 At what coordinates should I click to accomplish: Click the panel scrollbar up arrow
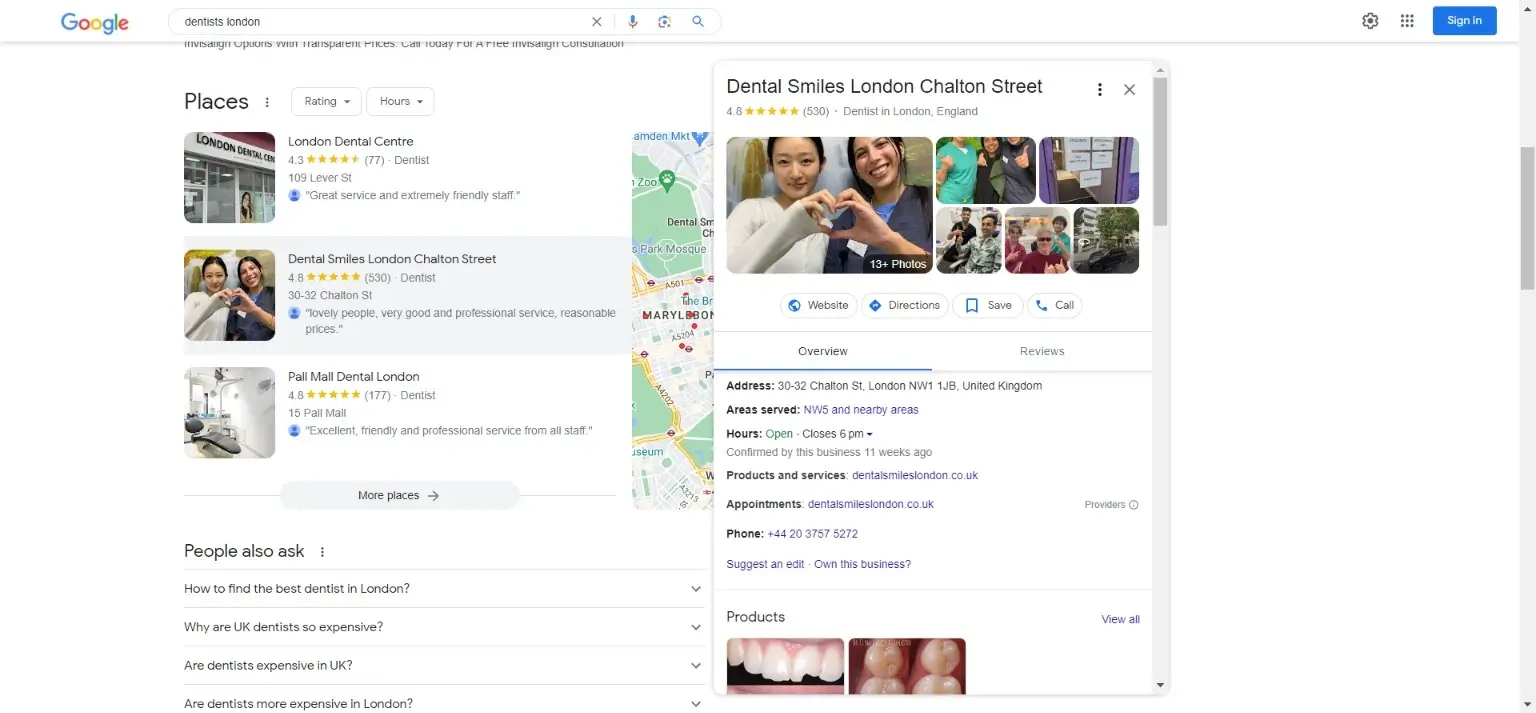(x=1160, y=69)
